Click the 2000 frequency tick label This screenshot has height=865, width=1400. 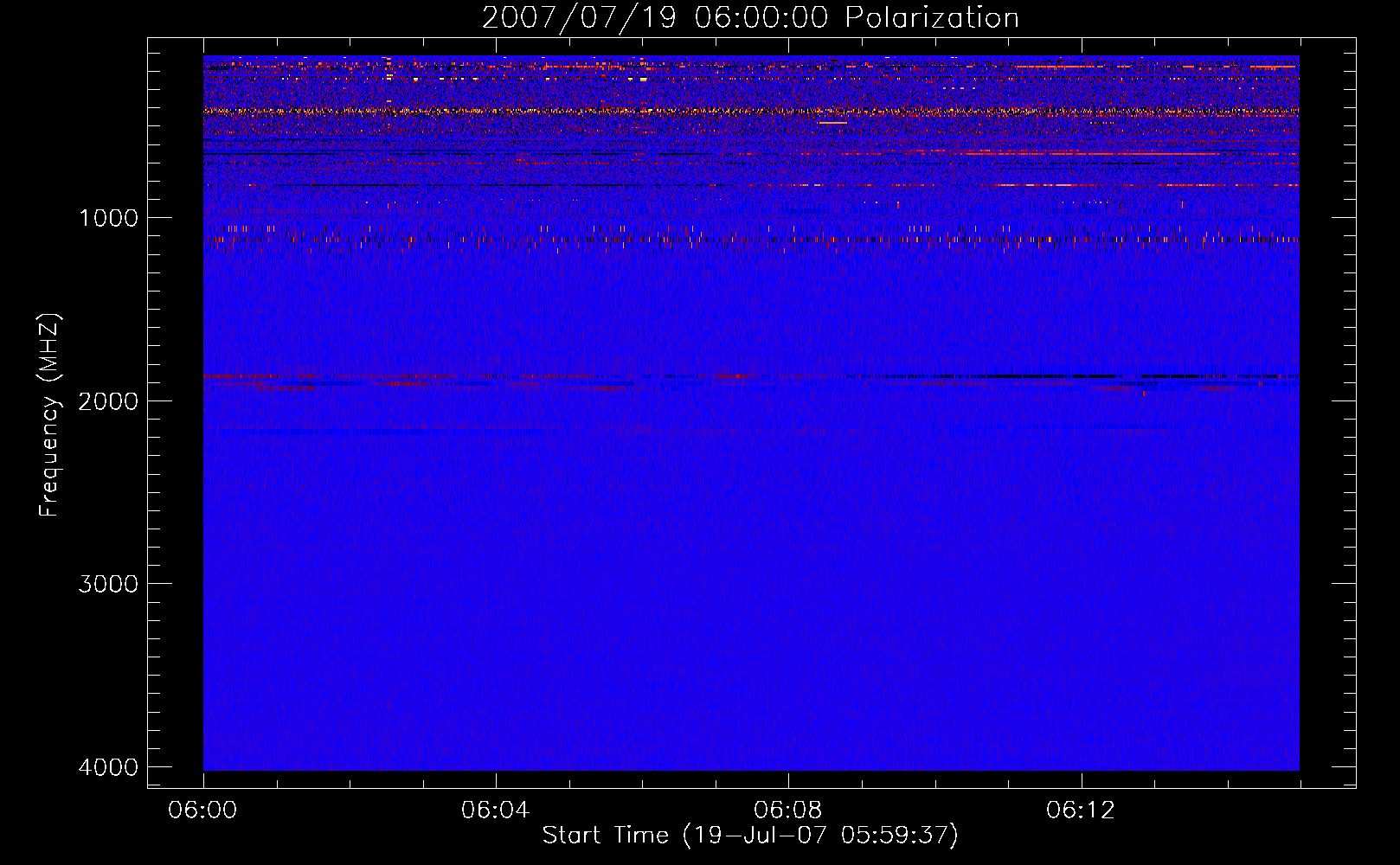[108, 400]
